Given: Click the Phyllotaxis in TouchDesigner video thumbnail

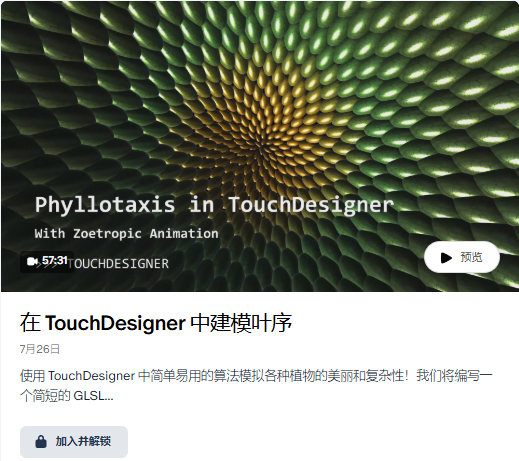Looking at the screenshot, I should click(x=259, y=146).
